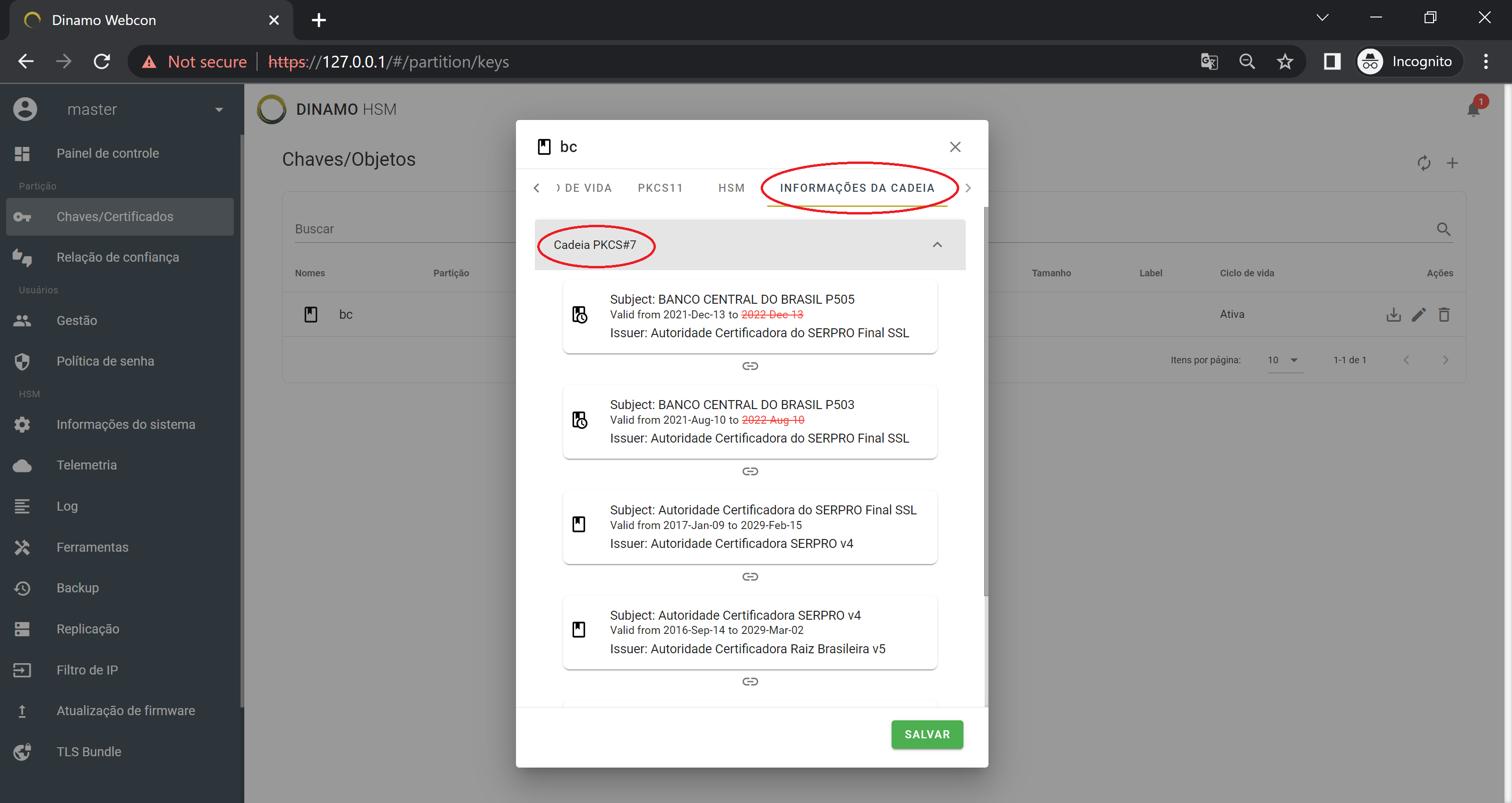Reload the browser page
Screen dimensions: 1512x803
pyautogui.click(x=102, y=61)
